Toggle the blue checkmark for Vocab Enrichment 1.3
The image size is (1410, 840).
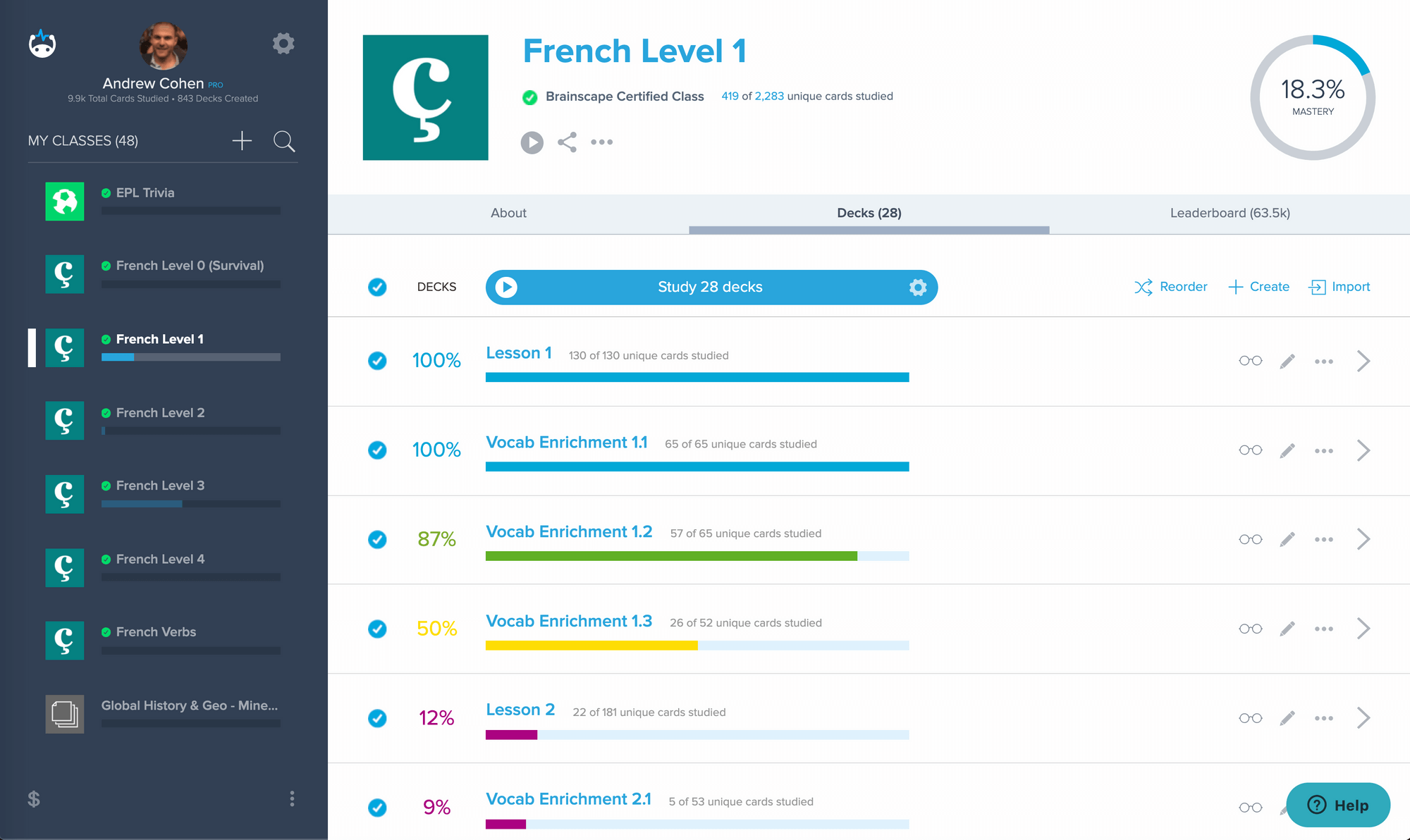pyautogui.click(x=380, y=628)
